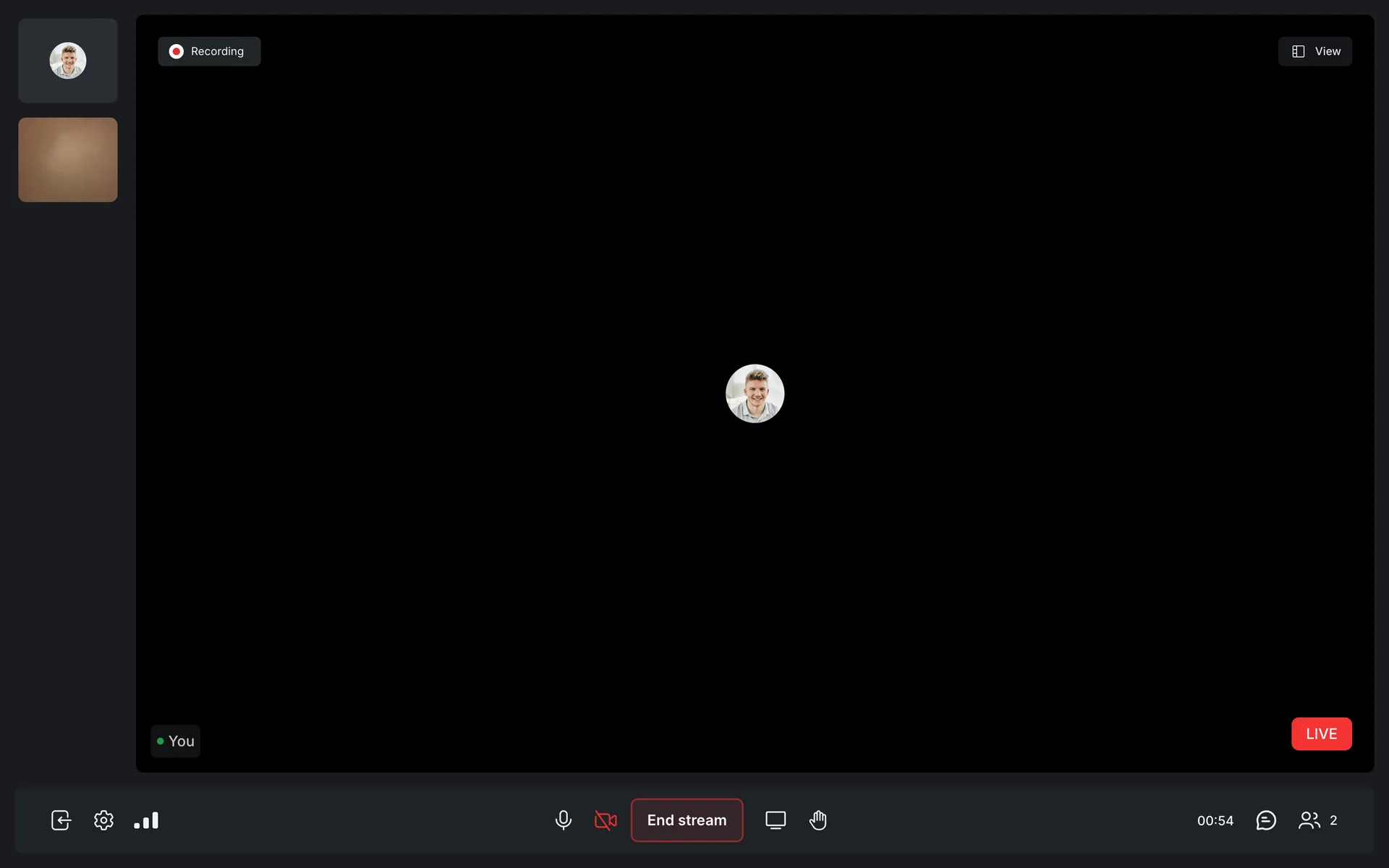Select the avatar thumbnail in the sidebar
1389x868 pixels.
click(x=68, y=61)
